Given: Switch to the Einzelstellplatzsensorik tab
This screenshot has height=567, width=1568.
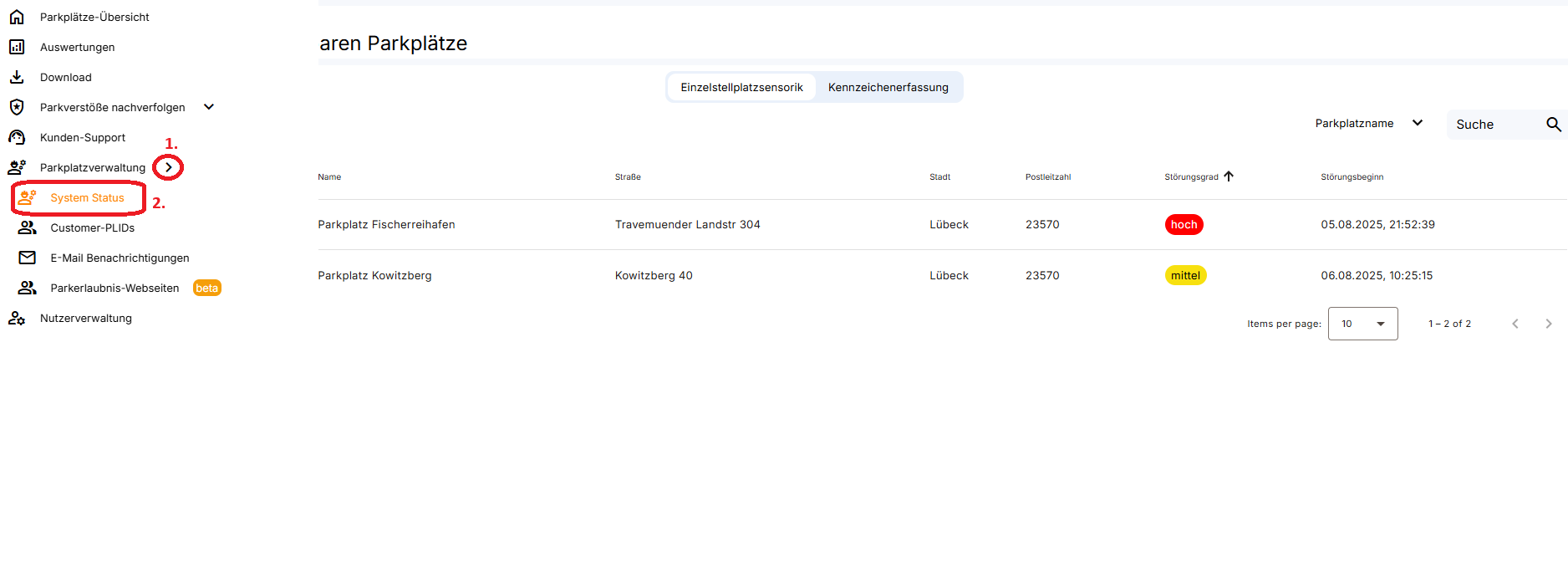Looking at the screenshot, I should (x=741, y=87).
